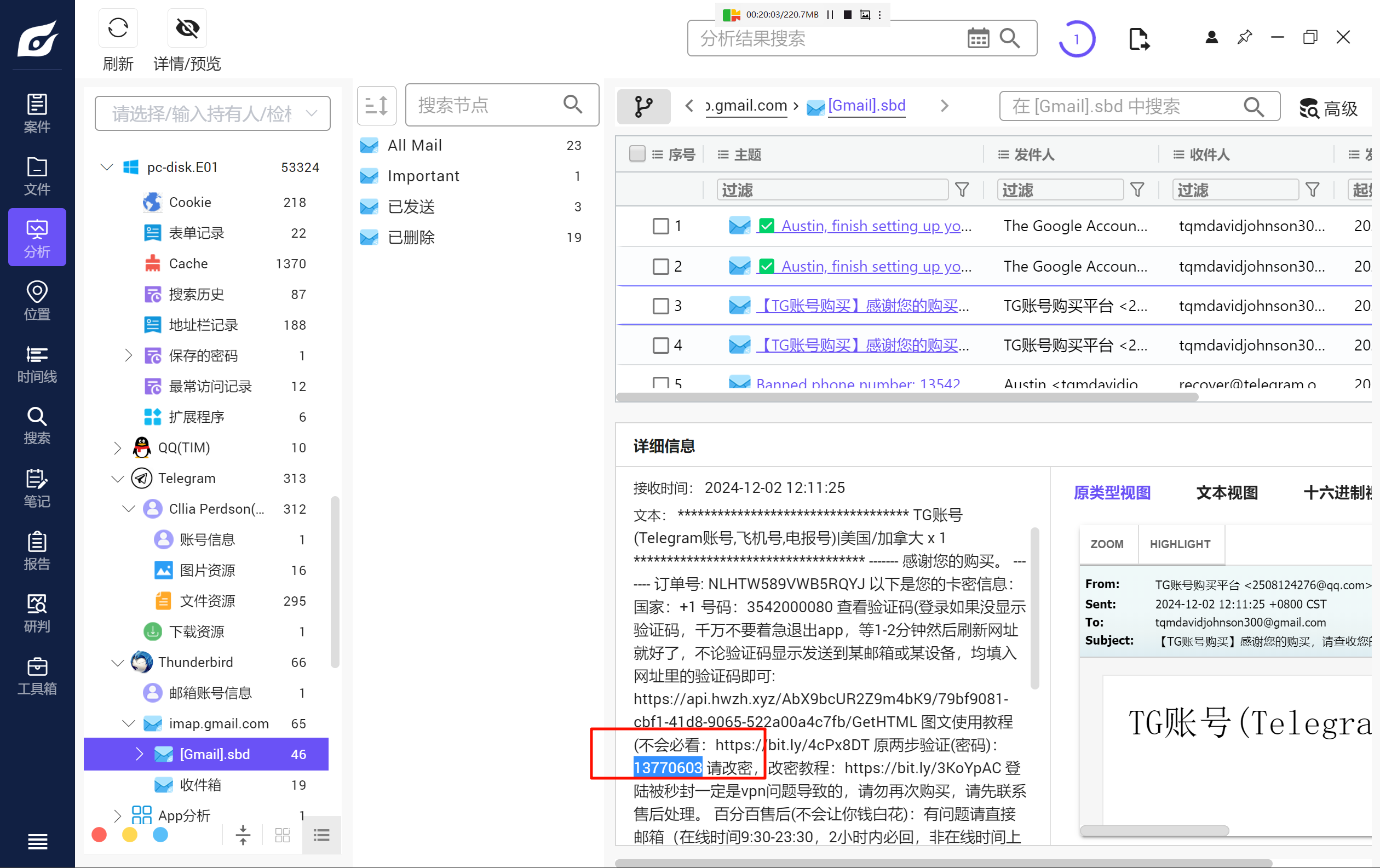Open the user account icon
Image resolution: width=1380 pixels, height=868 pixels.
[1211, 38]
